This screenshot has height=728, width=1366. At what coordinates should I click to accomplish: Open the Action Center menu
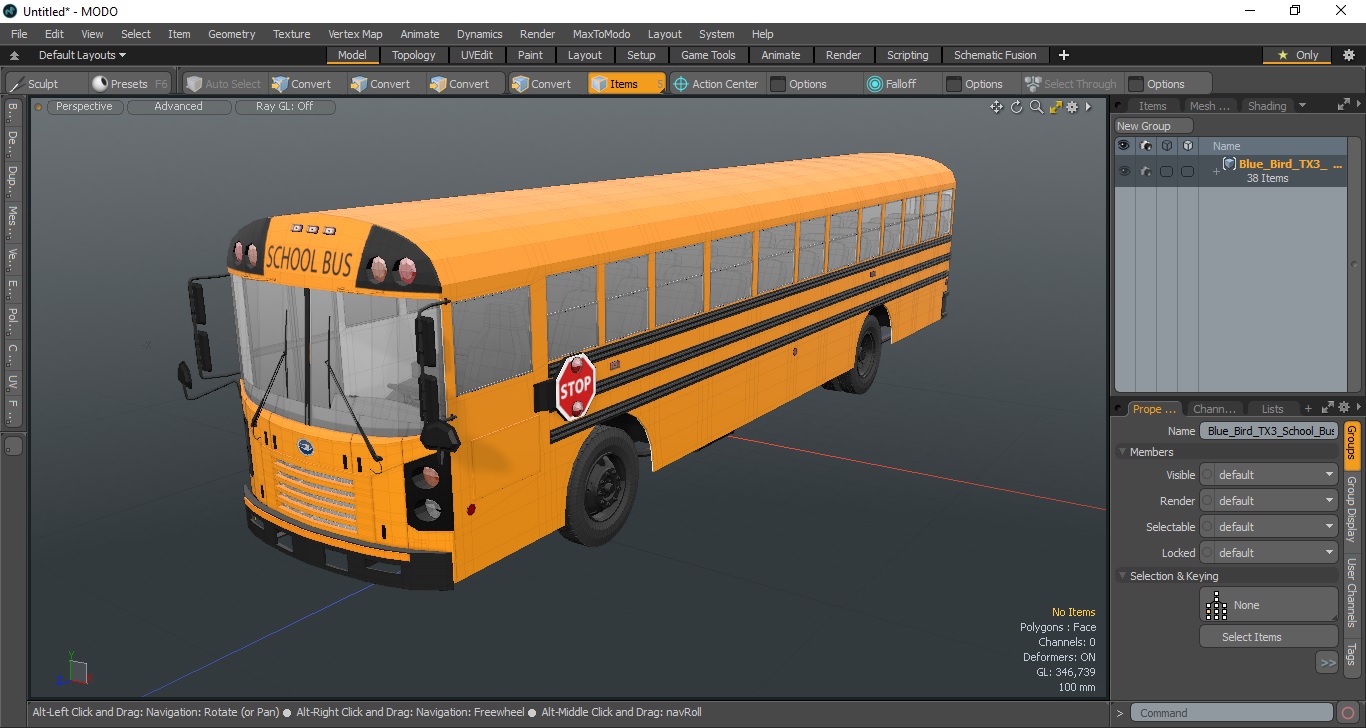click(x=716, y=84)
